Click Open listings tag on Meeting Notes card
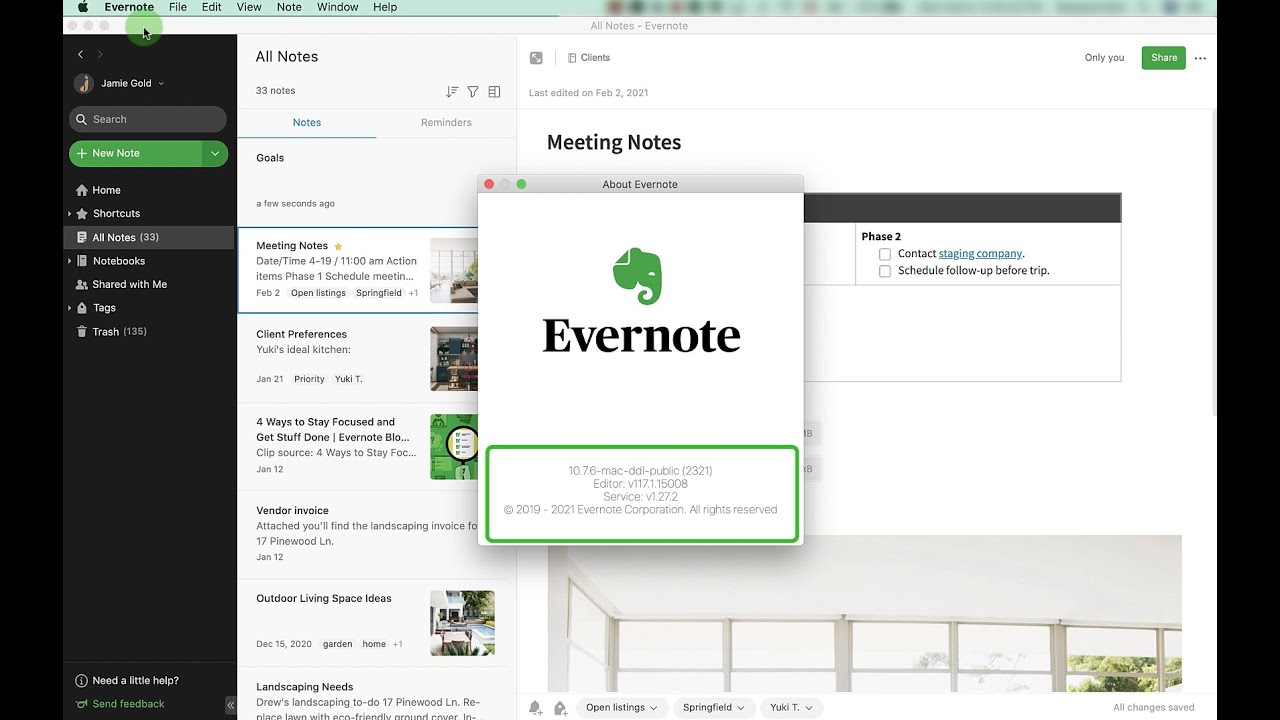 tap(318, 293)
